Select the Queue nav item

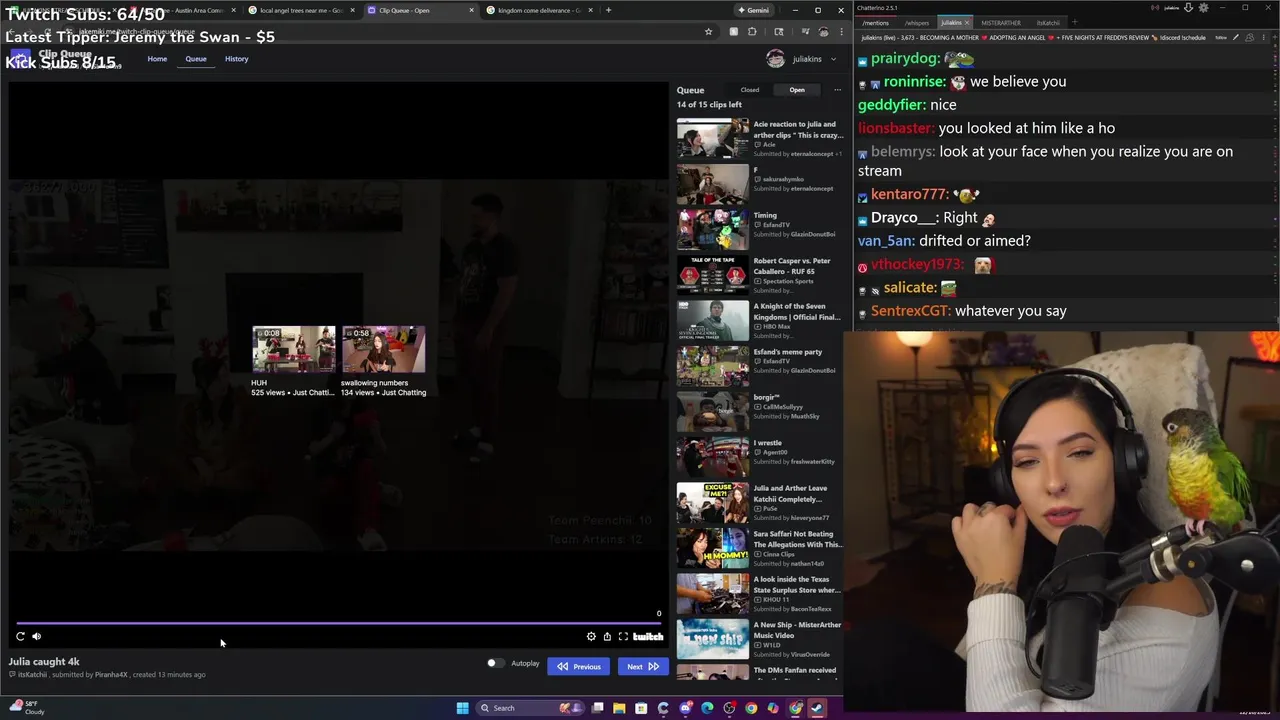coord(196,59)
